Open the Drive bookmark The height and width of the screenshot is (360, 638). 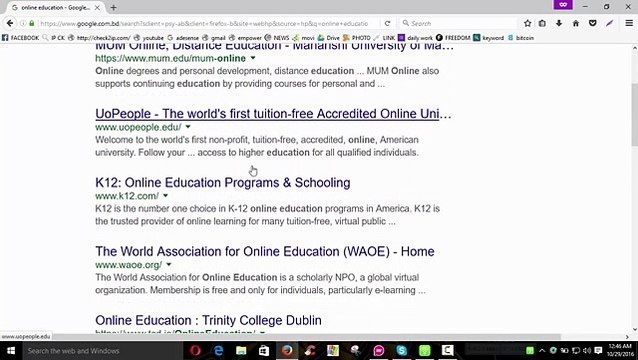point(329,38)
